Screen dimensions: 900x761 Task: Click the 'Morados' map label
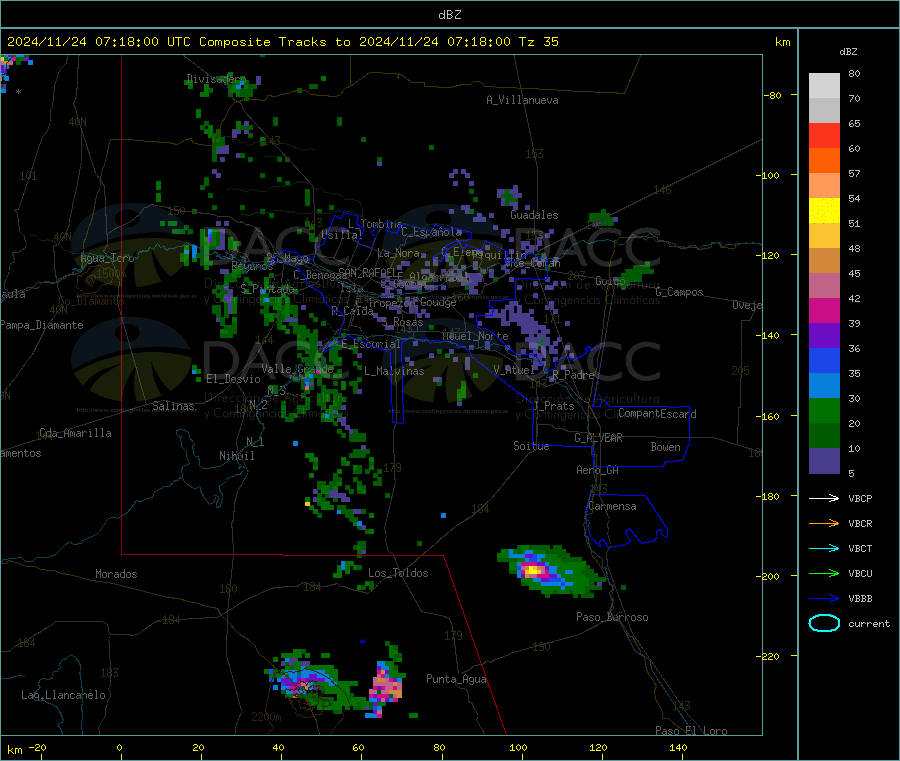tap(117, 574)
